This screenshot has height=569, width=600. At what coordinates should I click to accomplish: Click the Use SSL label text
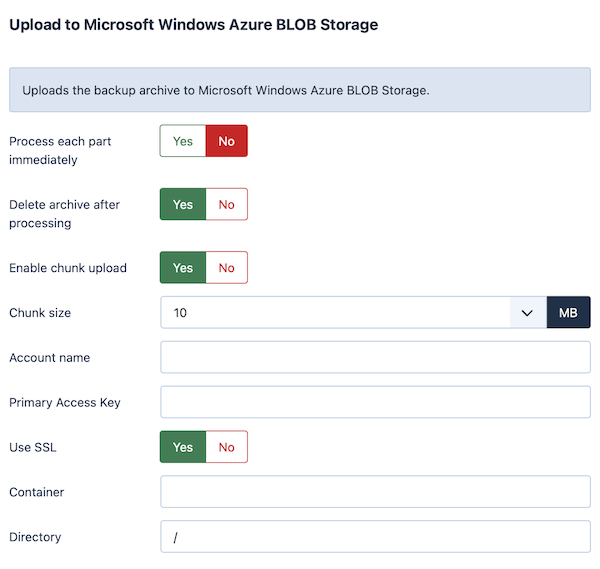pos(33,447)
